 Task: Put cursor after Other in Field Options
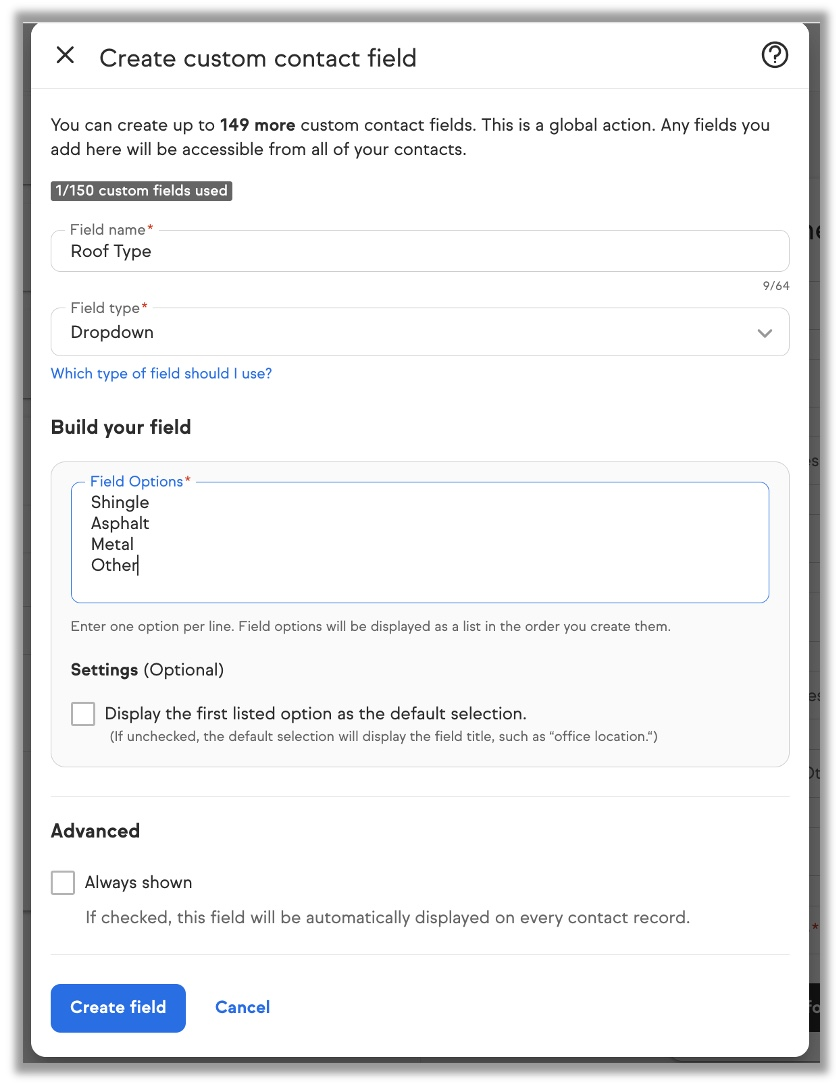[x=138, y=566]
